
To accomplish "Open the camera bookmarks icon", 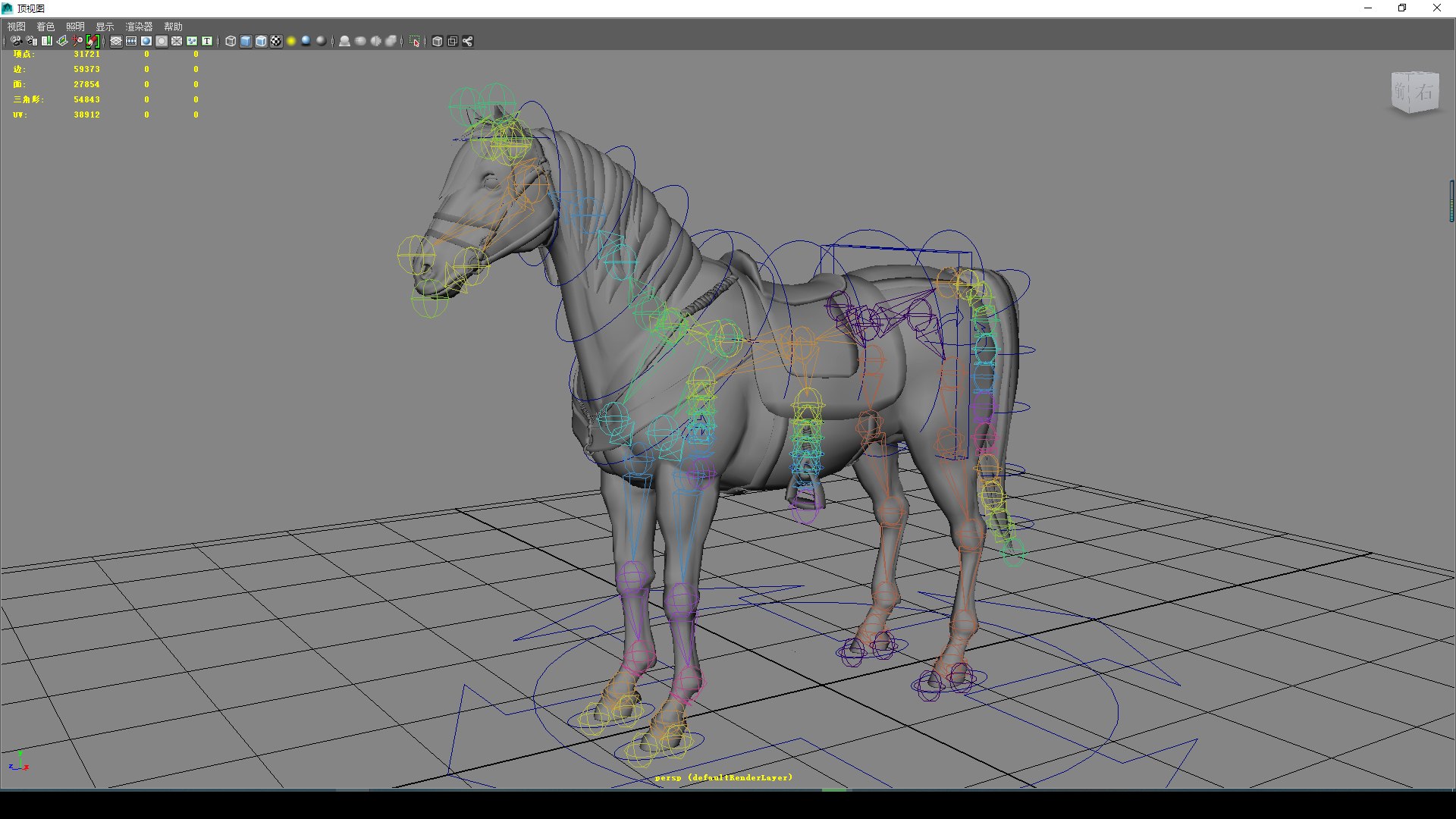I will click(x=47, y=41).
